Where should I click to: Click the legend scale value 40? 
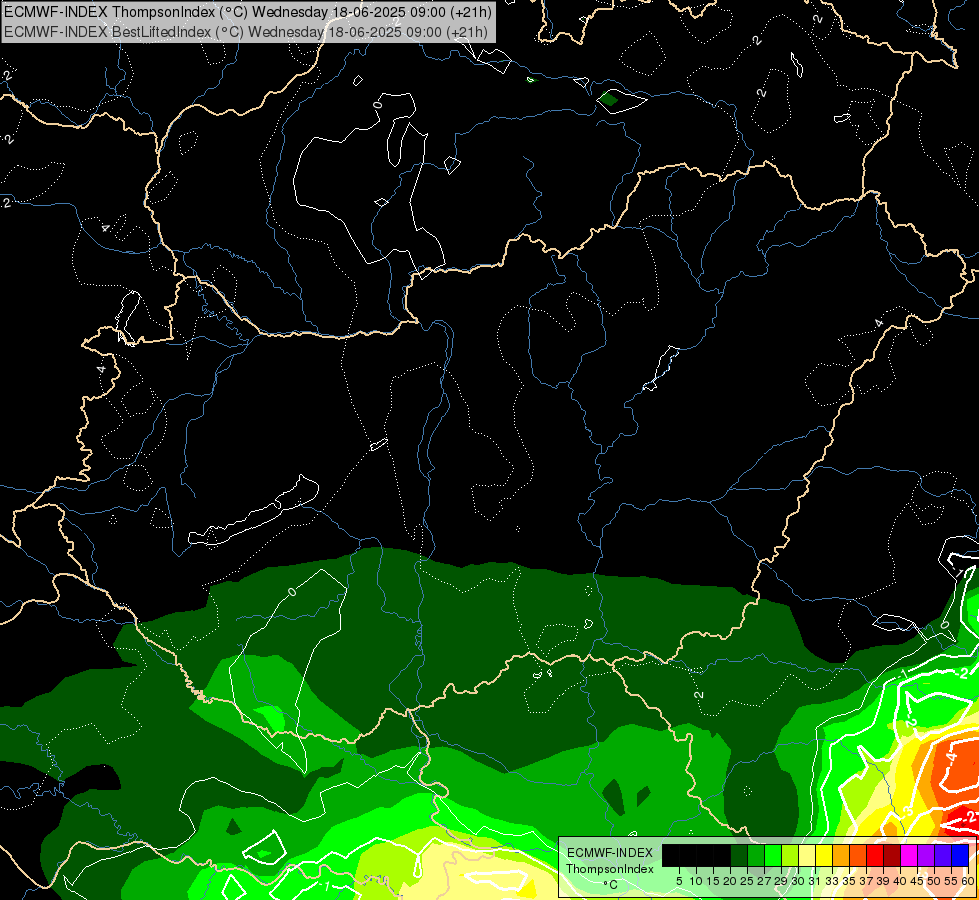(901, 881)
